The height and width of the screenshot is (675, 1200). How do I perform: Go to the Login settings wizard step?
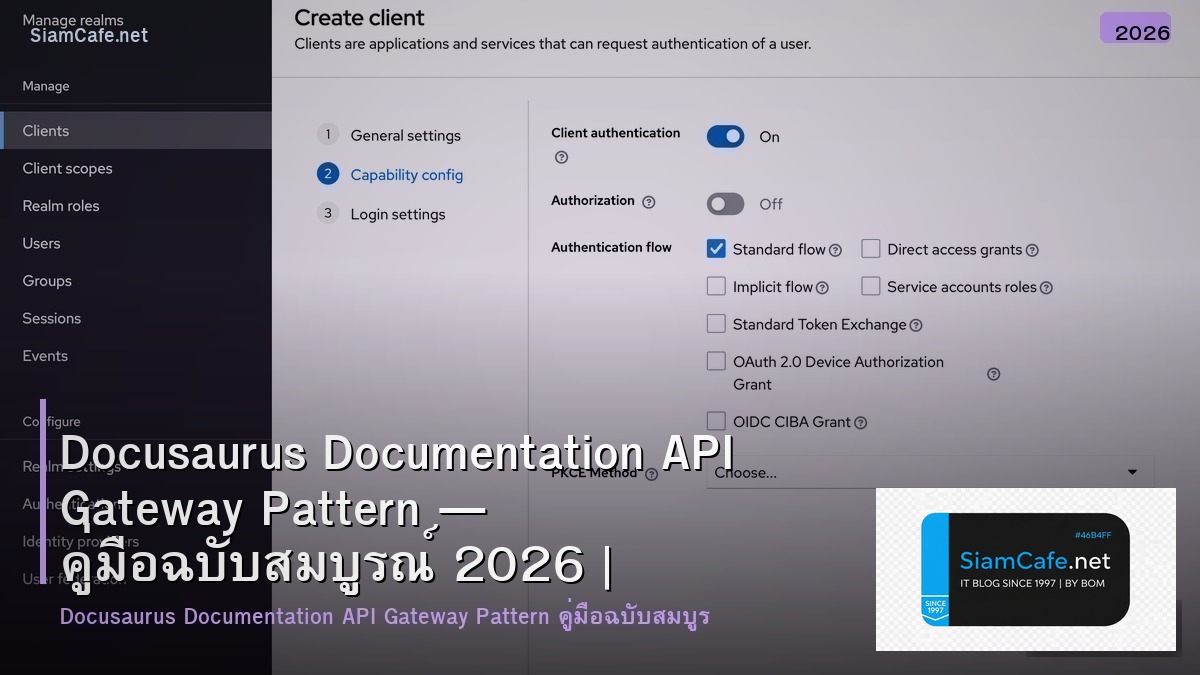(x=397, y=213)
